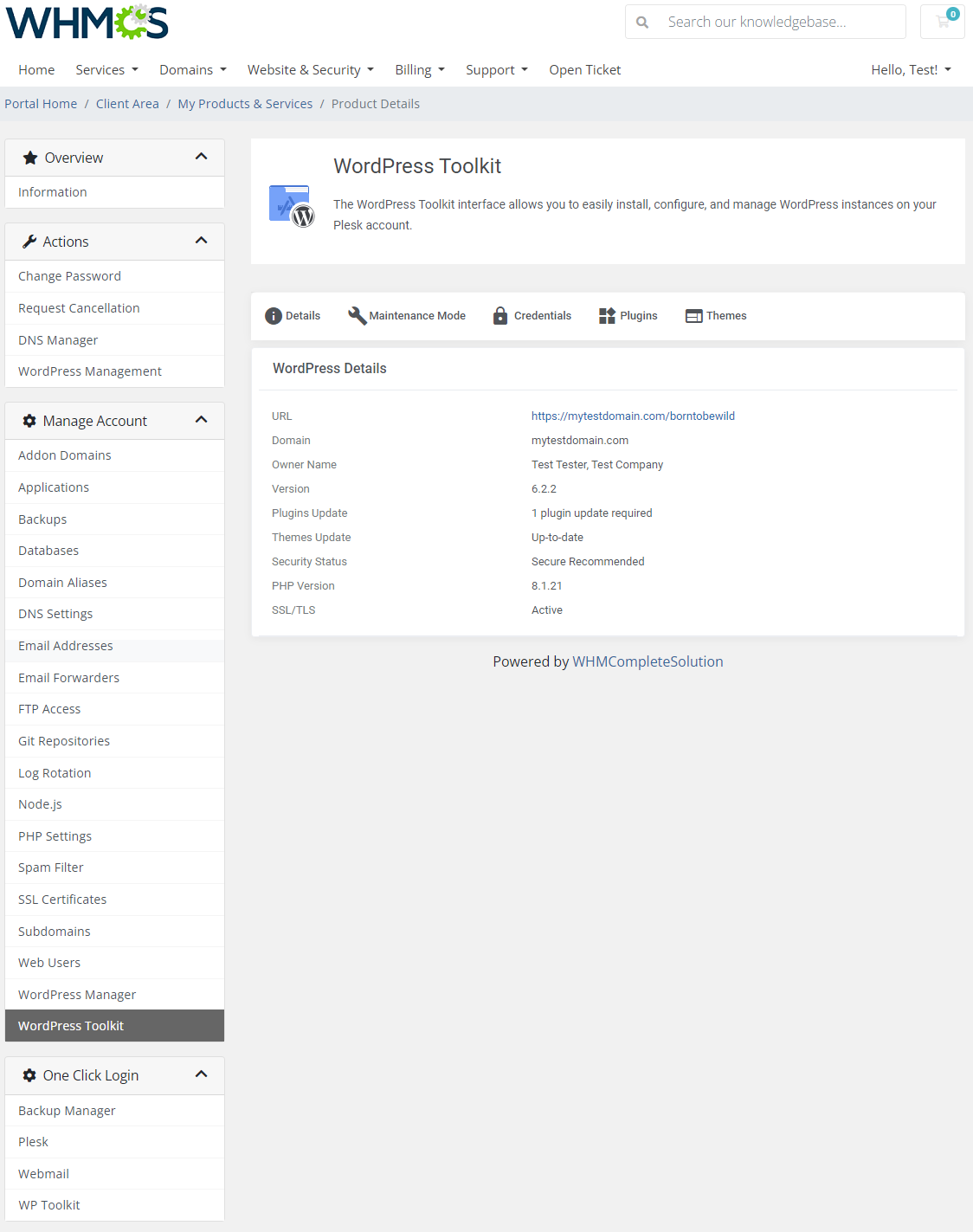Screen dimensions: 973x1232
Task: Click the Details info icon
Action: click(274, 316)
